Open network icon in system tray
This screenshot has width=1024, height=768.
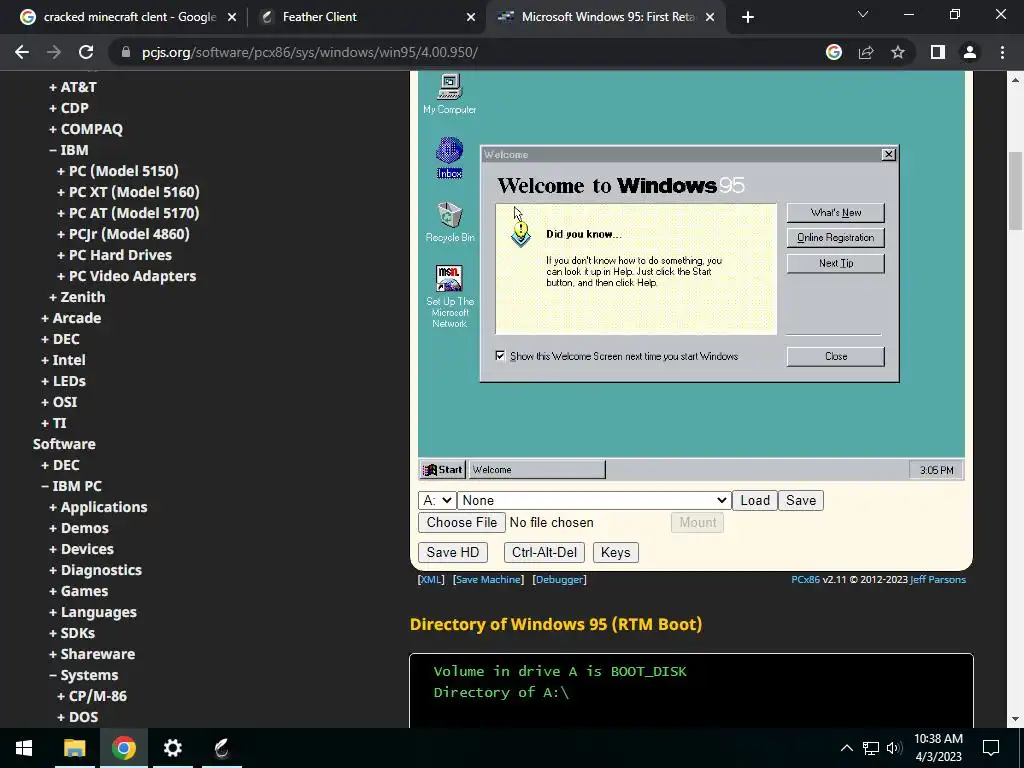tap(871, 748)
